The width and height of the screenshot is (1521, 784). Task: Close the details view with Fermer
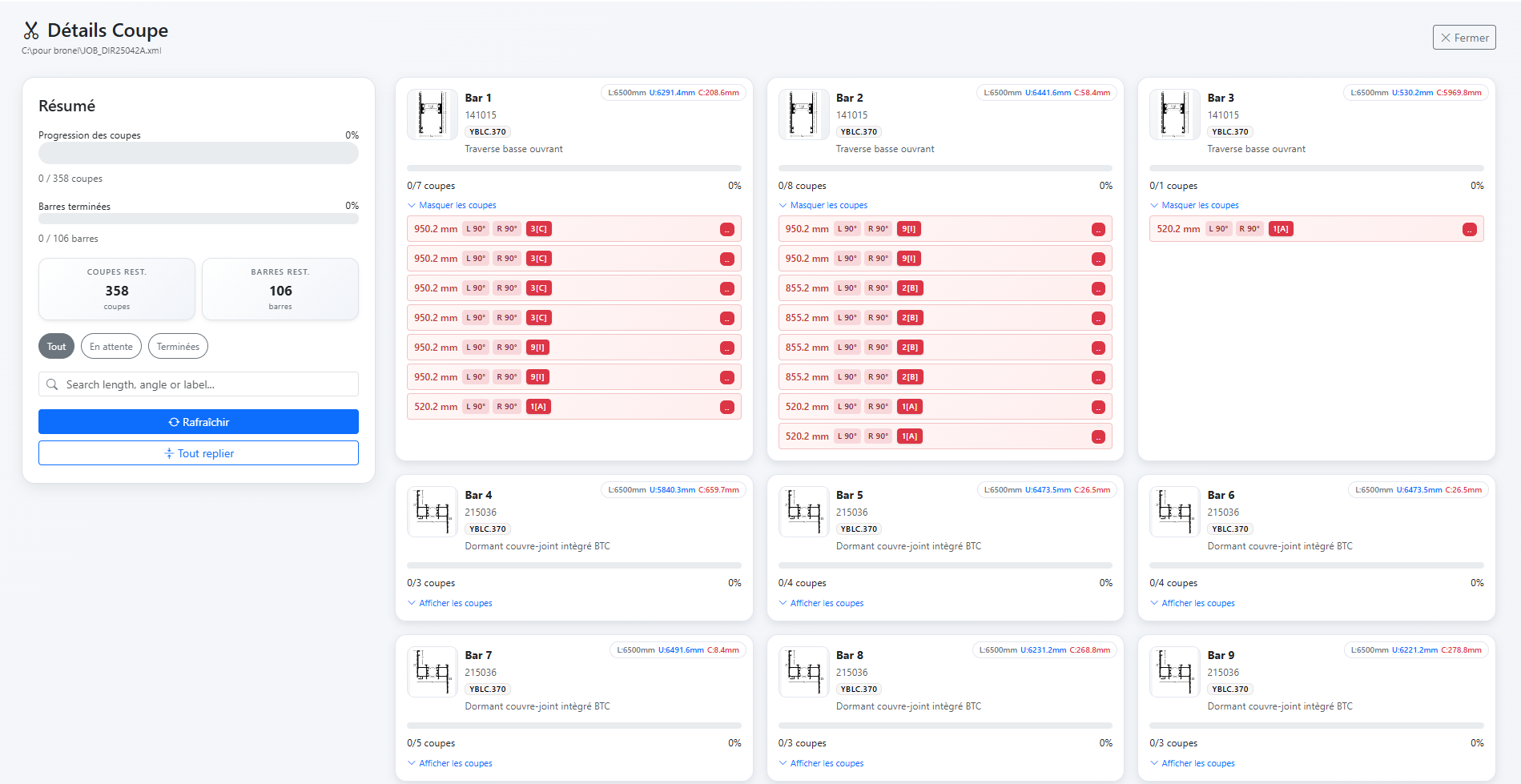tap(1463, 38)
